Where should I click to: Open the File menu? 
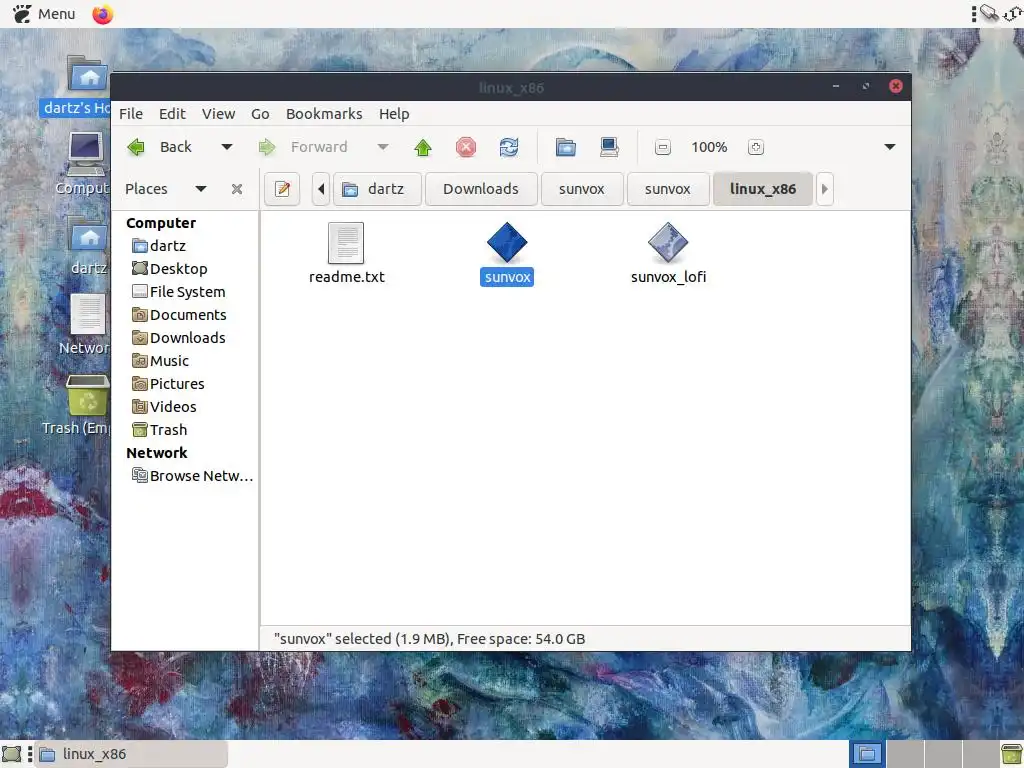tap(131, 114)
